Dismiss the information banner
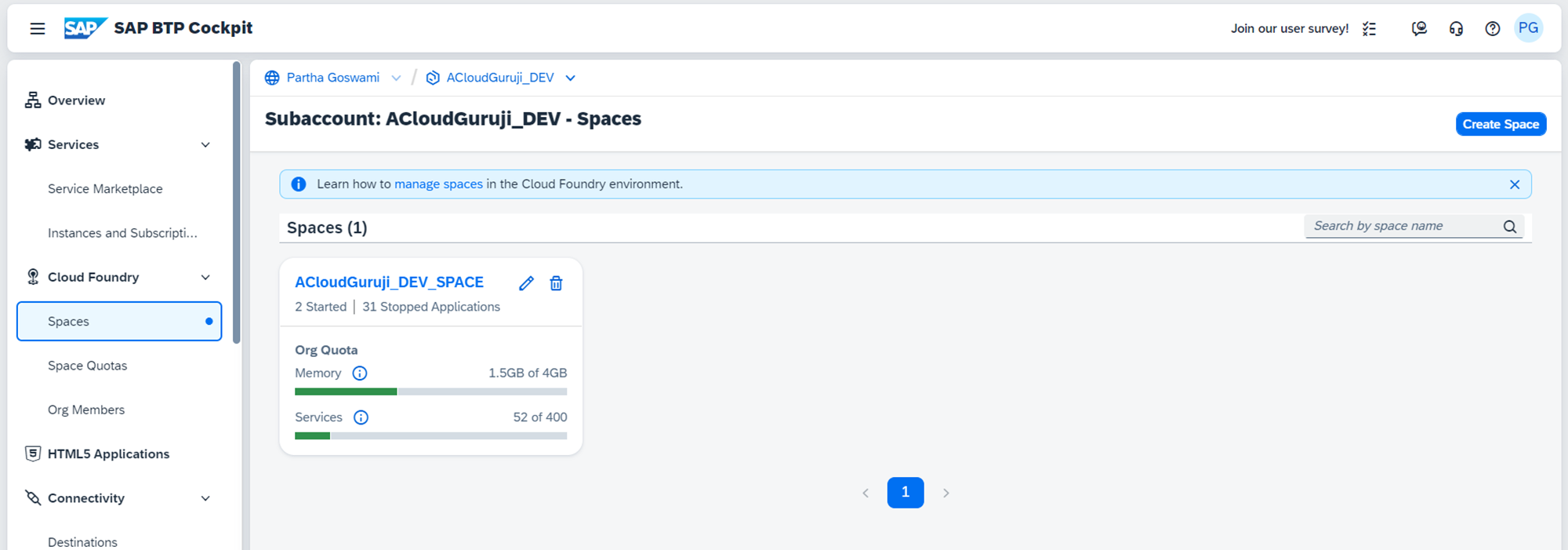The image size is (1568, 550). [x=1514, y=184]
